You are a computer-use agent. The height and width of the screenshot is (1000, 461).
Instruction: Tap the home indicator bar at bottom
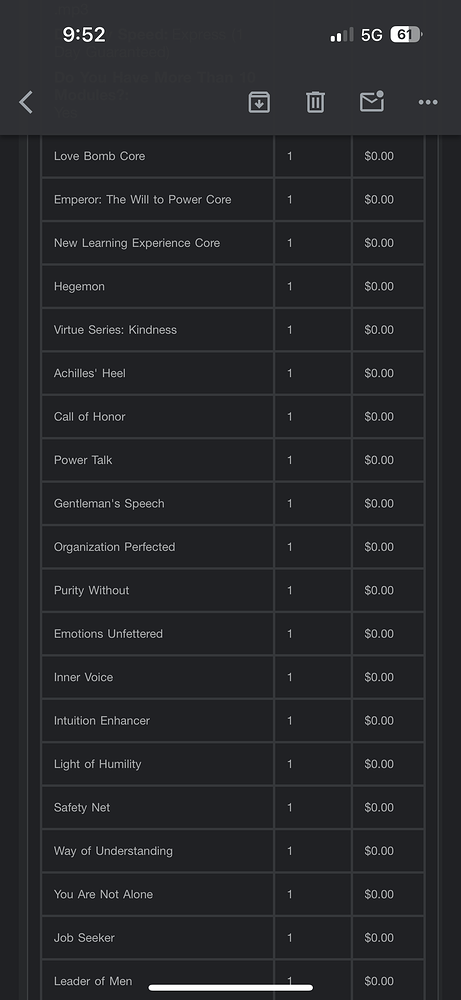coord(231,988)
